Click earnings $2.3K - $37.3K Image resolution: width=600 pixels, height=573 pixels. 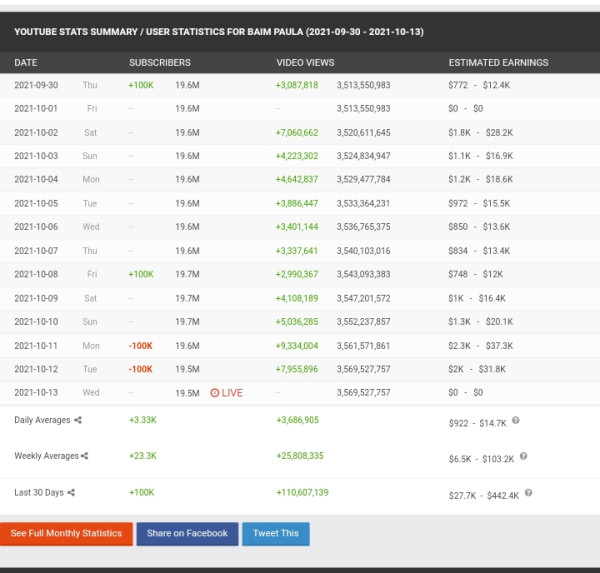tap(481, 346)
